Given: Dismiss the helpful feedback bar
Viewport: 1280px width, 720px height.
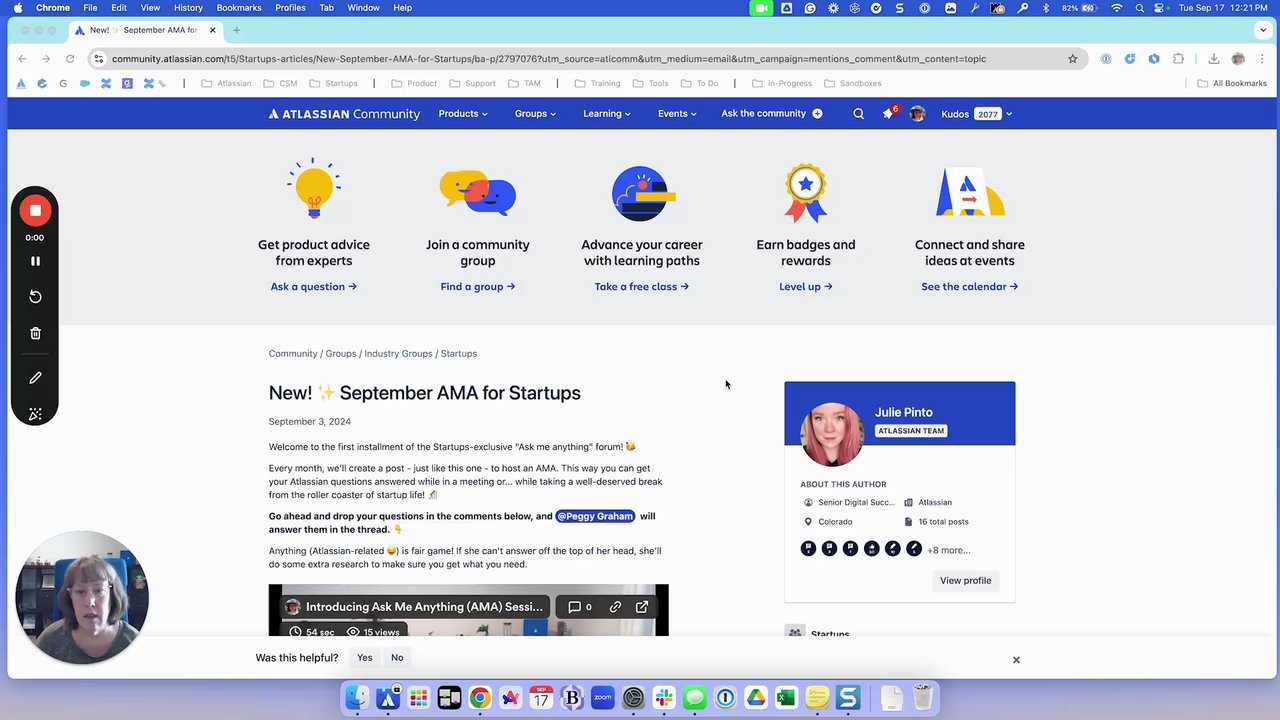Looking at the screenshot, I should (x=1016, y=660).
